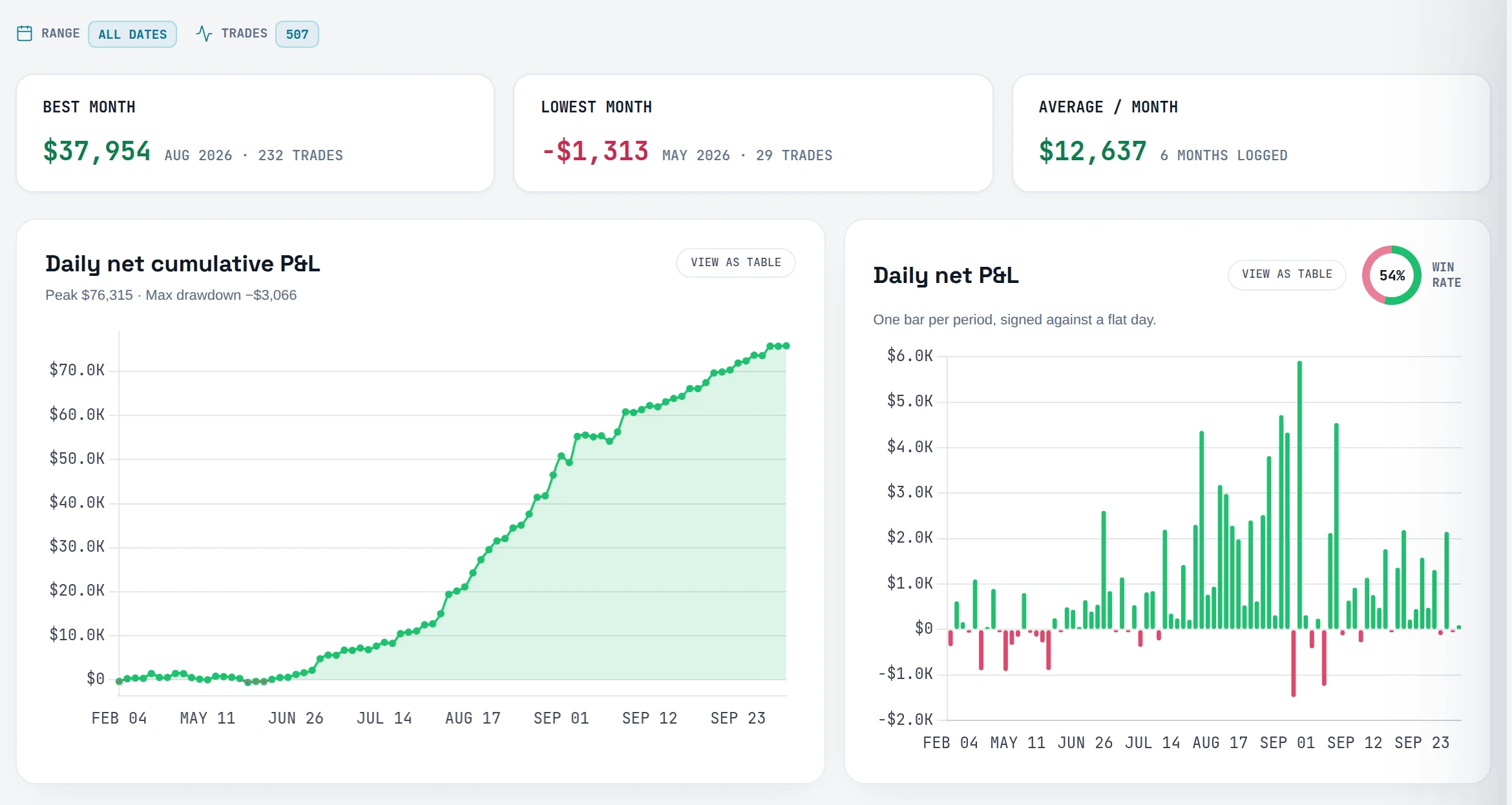Click the 54% win rate donut
Screen dimensions: 1512x805
tap(1392, 275)
